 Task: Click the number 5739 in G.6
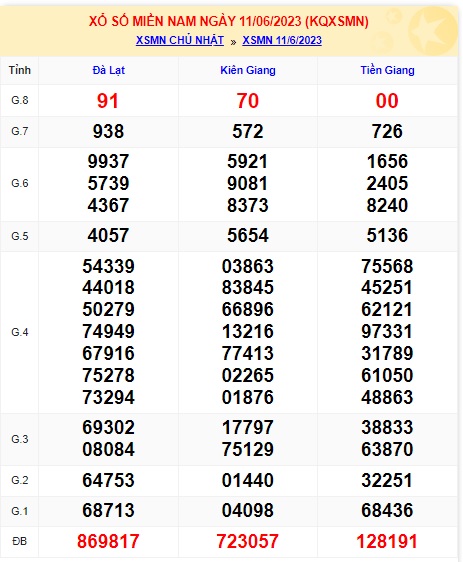pos(108,184)
